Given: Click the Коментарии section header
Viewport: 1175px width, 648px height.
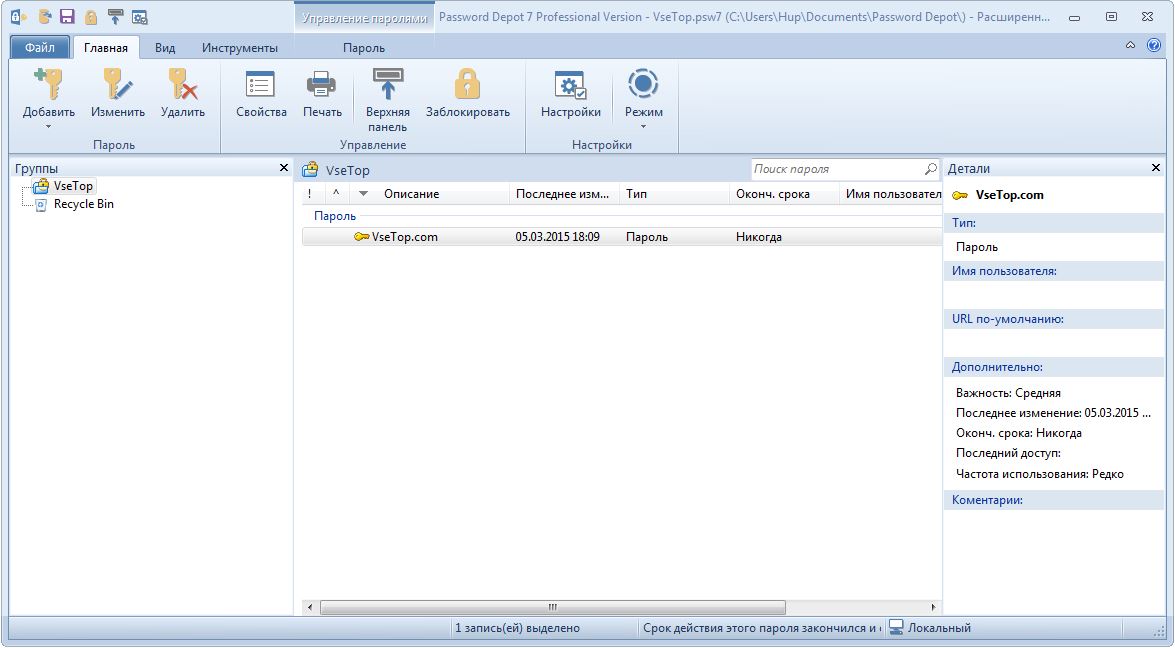Looking at the screenshot, I should pyautogui.click(x=1054, y=500).
